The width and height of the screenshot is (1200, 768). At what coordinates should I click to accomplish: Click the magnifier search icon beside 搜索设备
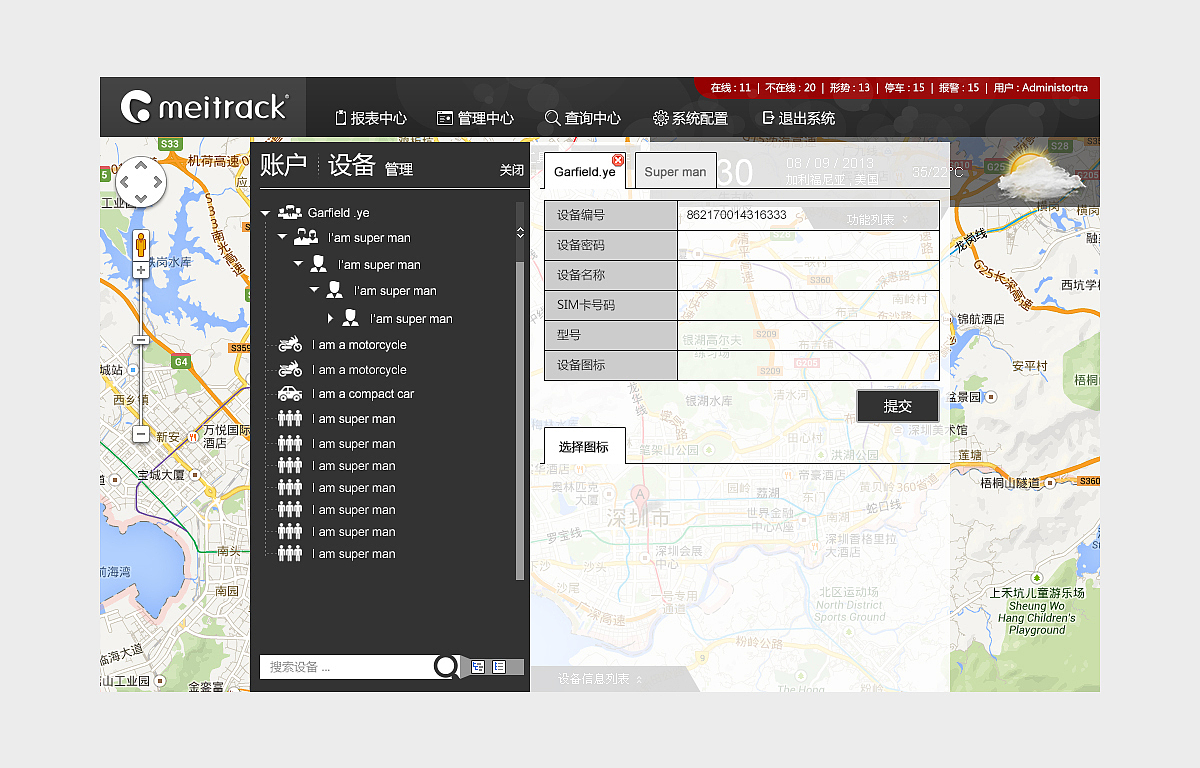pos(446,666)
